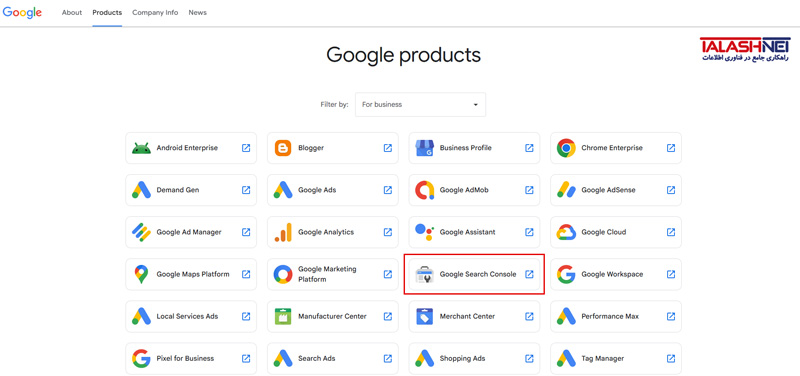Click the Google Workspace G icon
The image size is (800, 376).
click(x=566, y=274)
